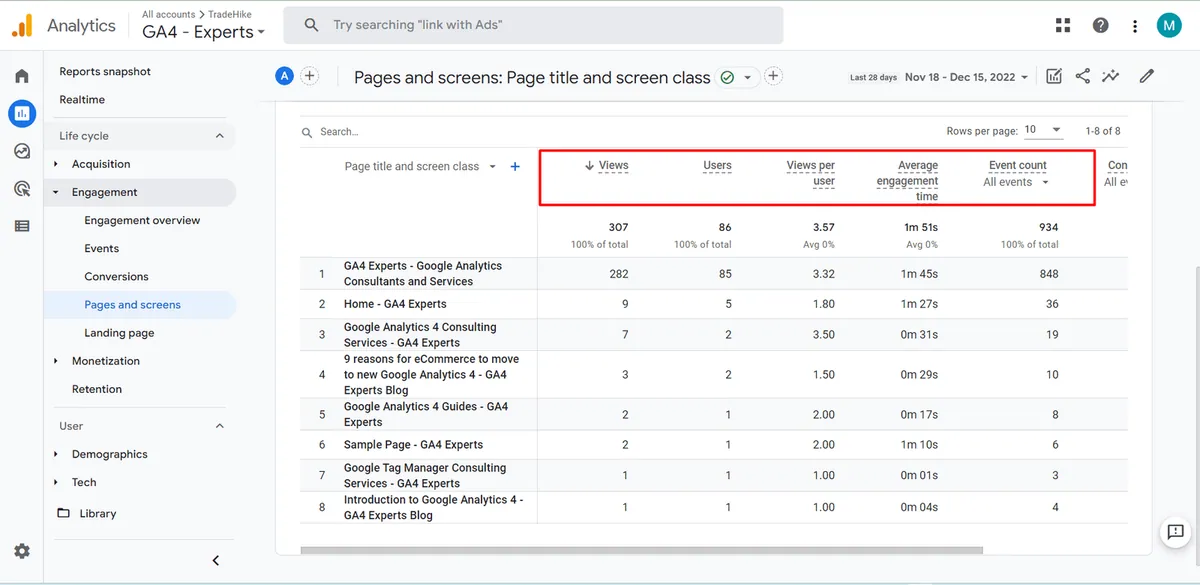Open the account avatar M
This screenshot has height=585, width=1200.
pos(1169,26)
